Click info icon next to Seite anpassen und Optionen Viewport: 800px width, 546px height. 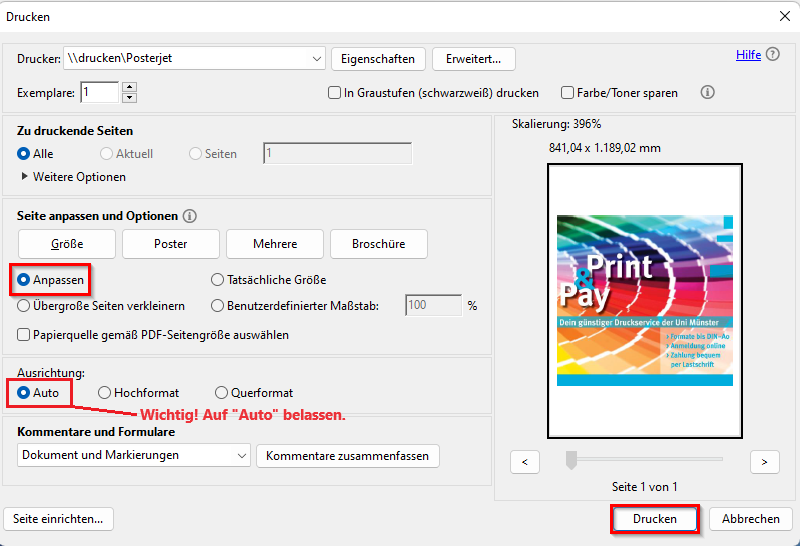(190, 216)
